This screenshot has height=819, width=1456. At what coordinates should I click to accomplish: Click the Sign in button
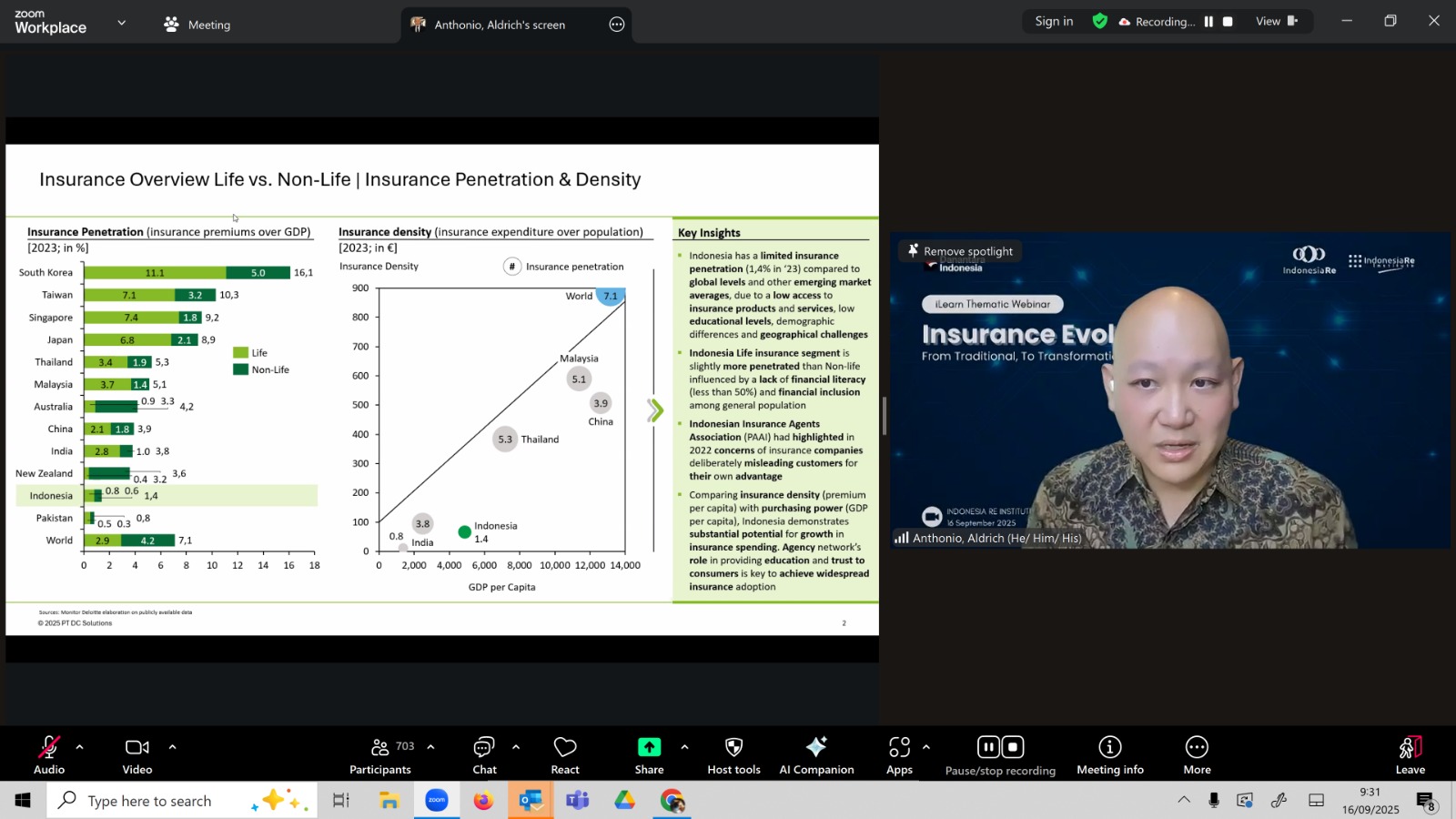(x=1054, y=22)
